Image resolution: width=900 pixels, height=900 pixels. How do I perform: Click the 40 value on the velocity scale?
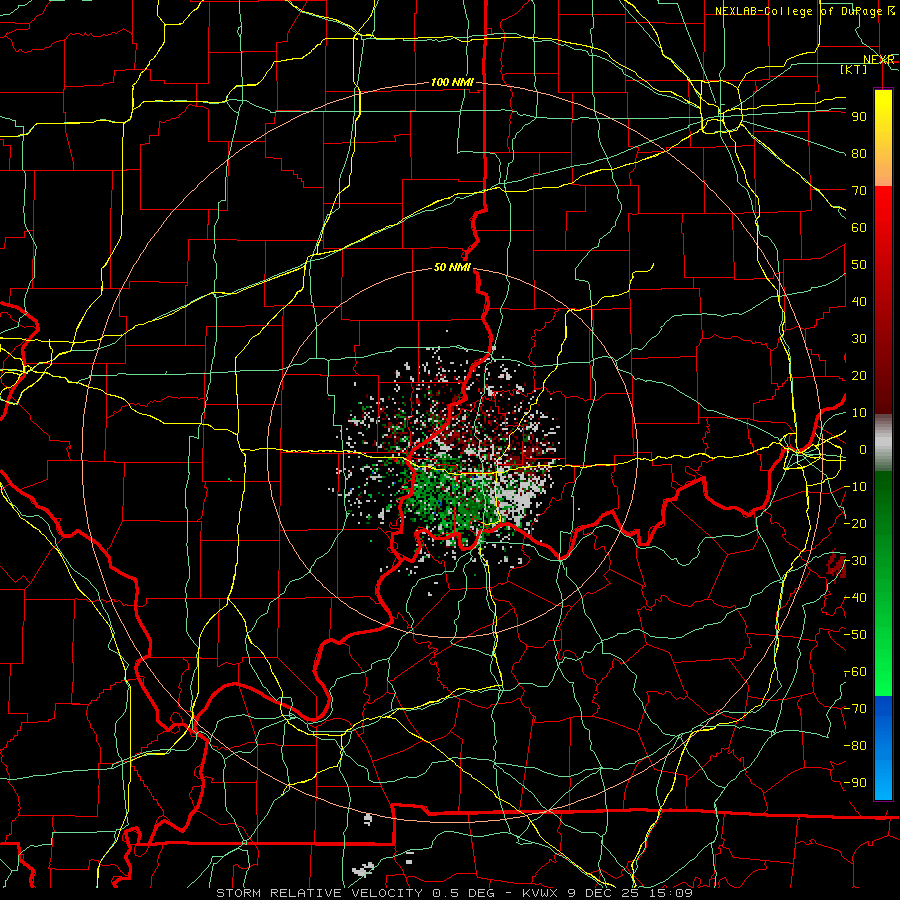coord(859,302)
